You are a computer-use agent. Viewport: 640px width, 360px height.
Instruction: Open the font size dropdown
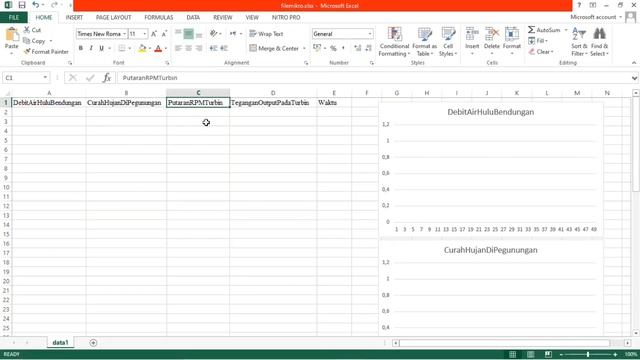coord(145,34)
